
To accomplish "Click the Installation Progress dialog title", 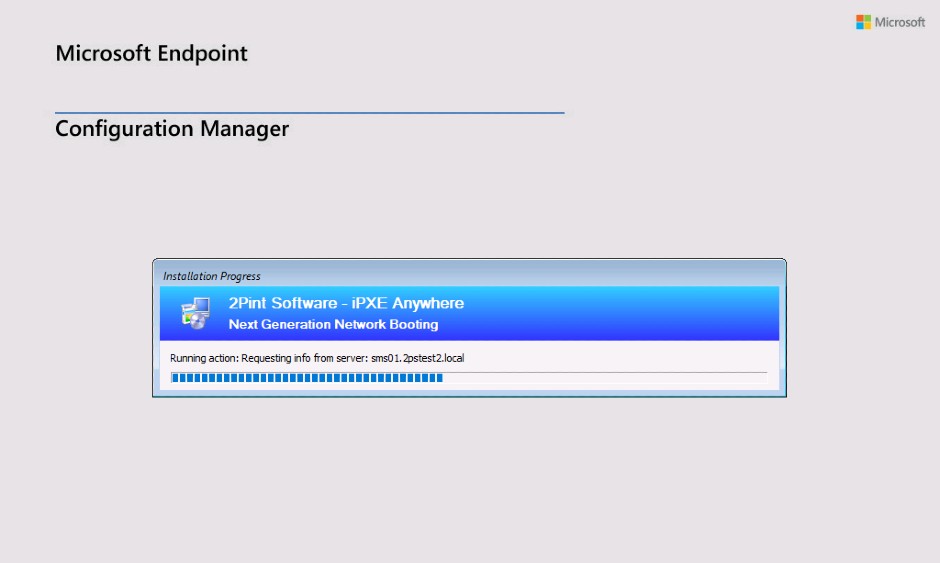I will click(212, 276).
